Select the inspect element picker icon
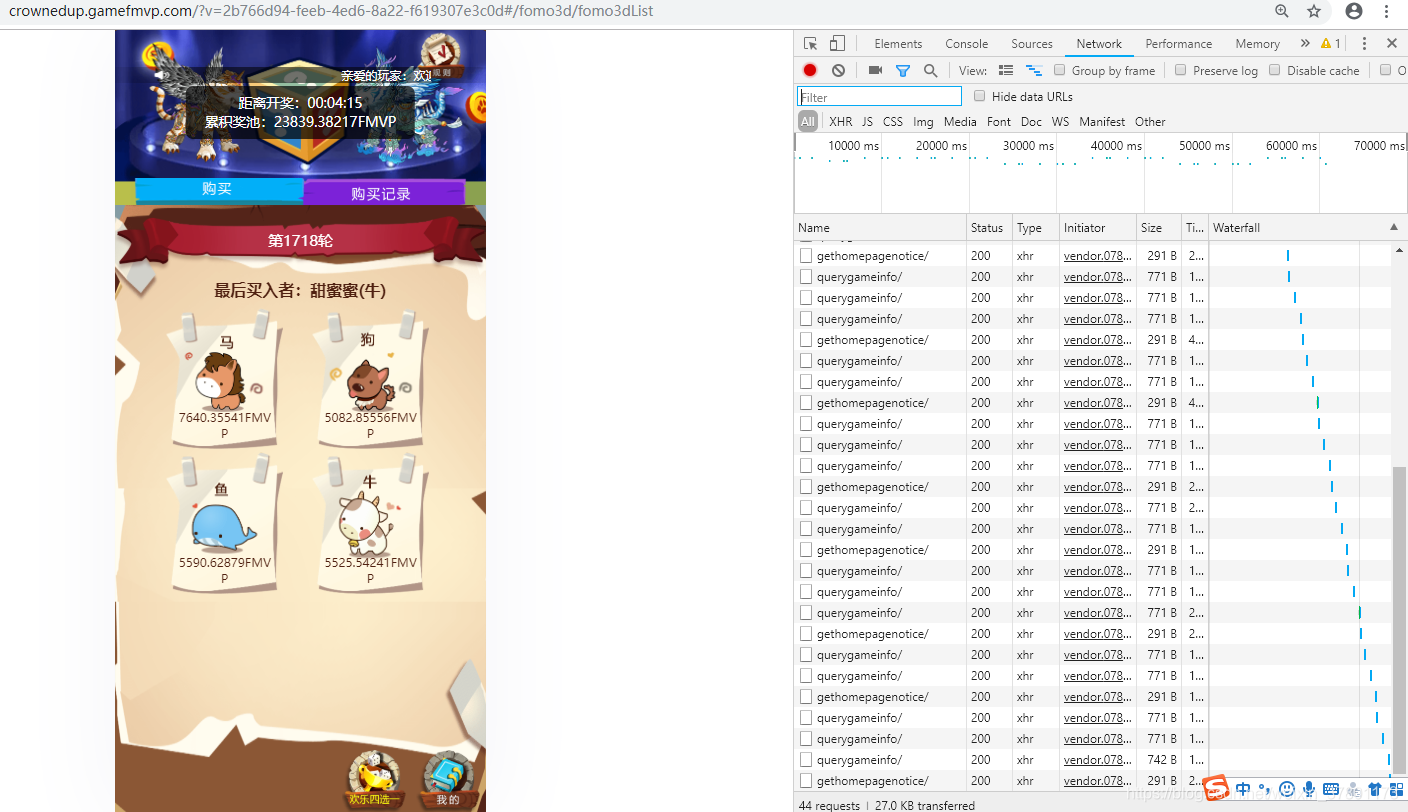This screenshot has width=1408, height=812. click(x=811, y=43)
